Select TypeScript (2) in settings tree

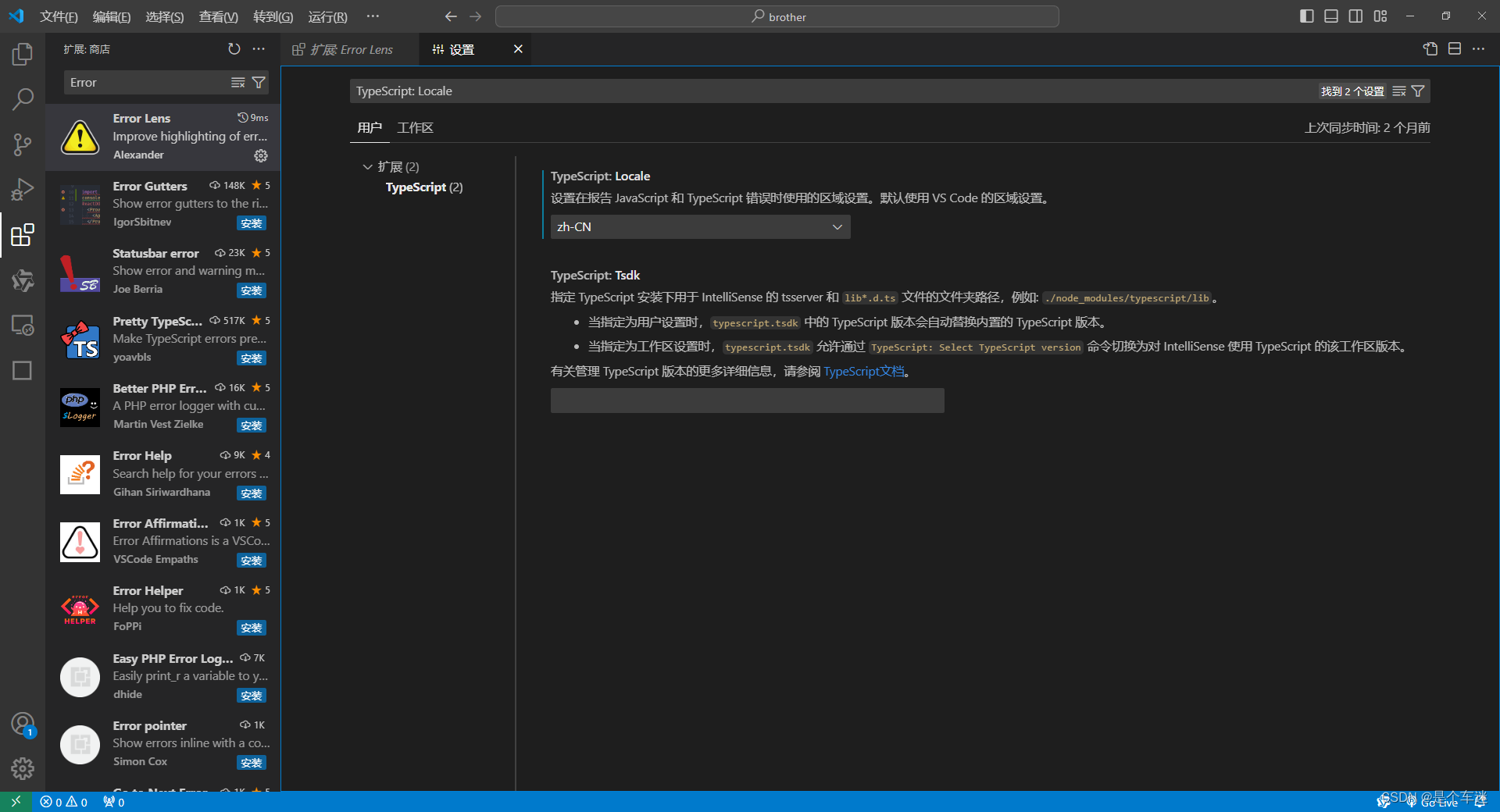[424, 187]
